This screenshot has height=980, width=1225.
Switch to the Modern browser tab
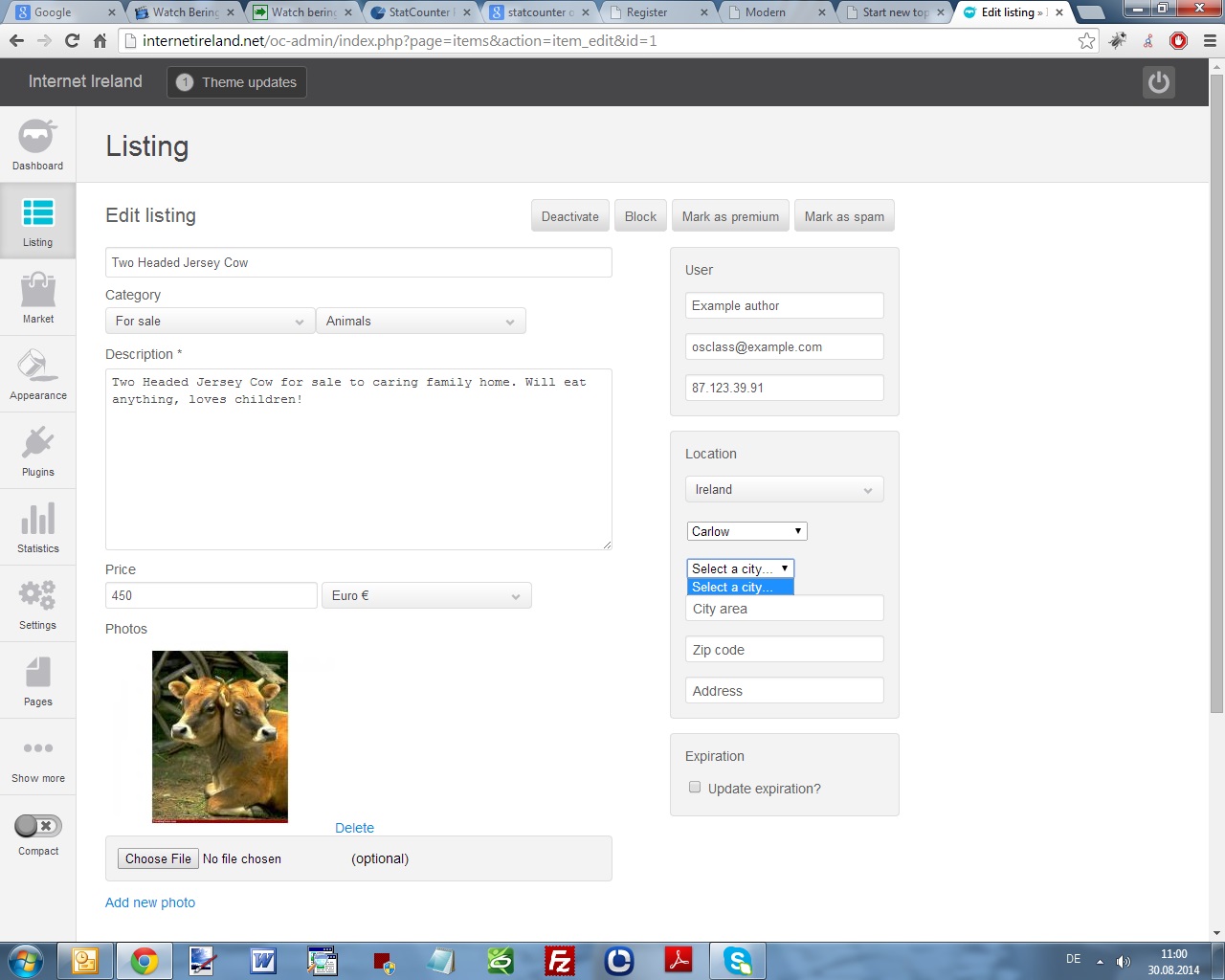(775, 12)
